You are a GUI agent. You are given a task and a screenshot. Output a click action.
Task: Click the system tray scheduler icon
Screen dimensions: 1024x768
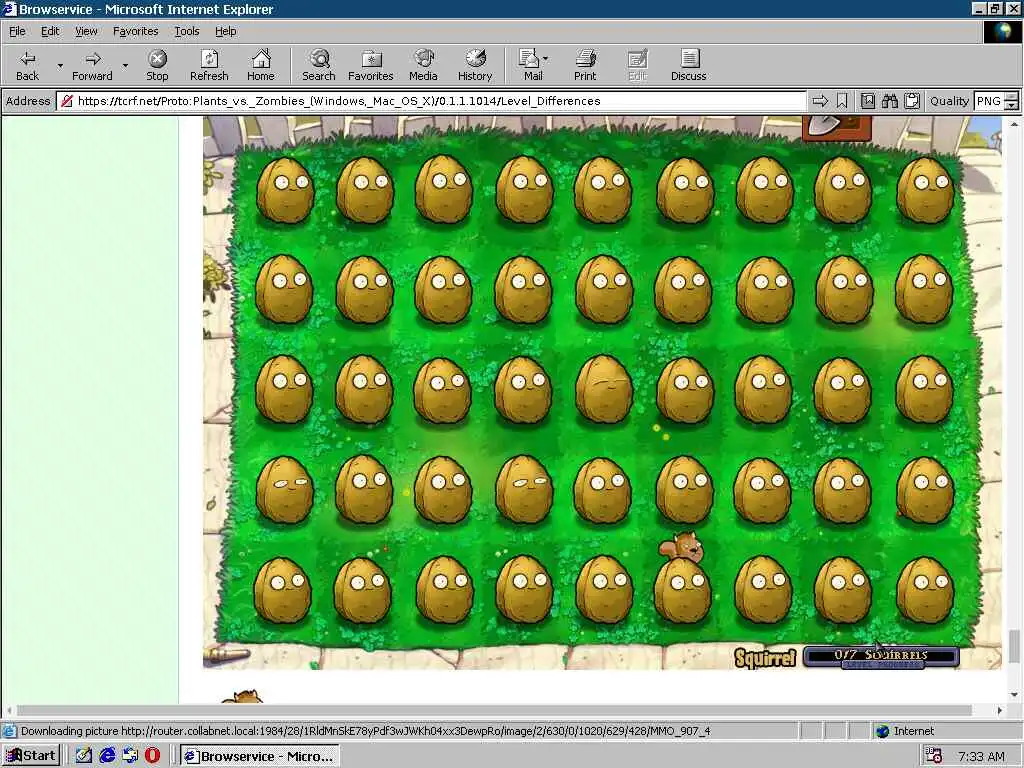934,756
